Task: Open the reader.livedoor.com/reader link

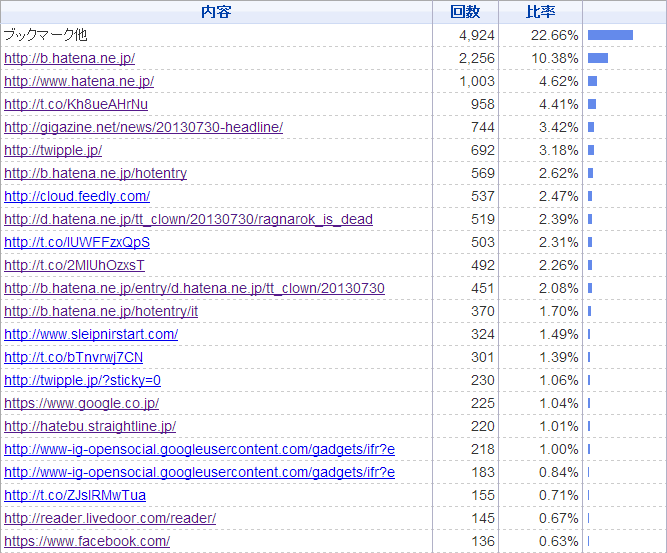Action: [110, 518]
